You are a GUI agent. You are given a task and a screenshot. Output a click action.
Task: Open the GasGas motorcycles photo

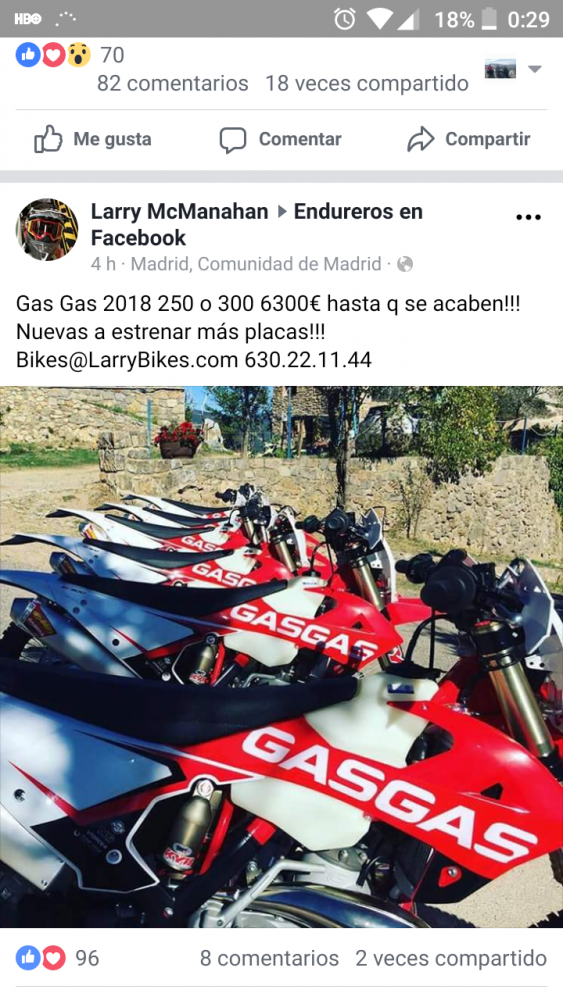pyautogui.click(x=281, y=657)
